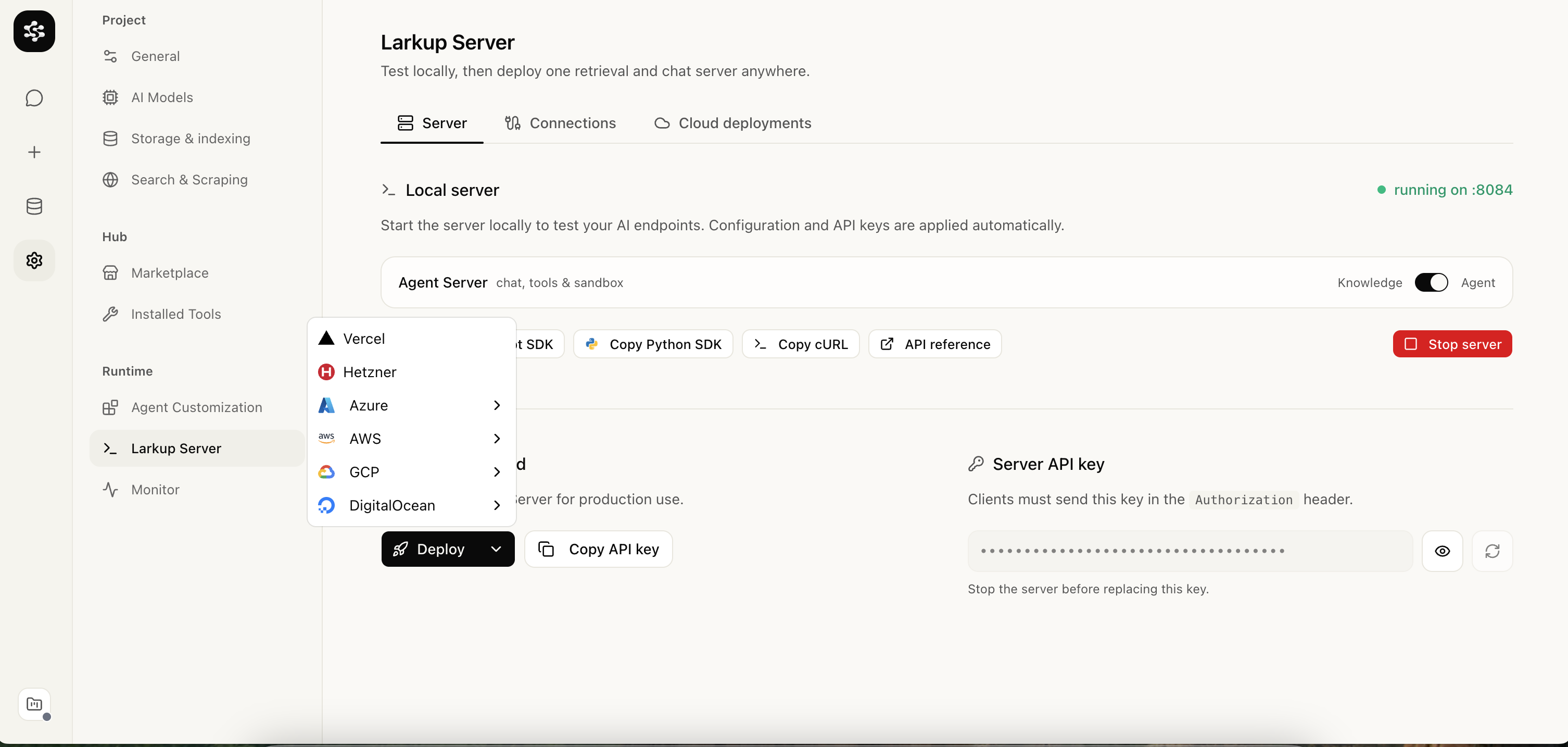
Task: Open the API reference link
Action: coord(934,344)
